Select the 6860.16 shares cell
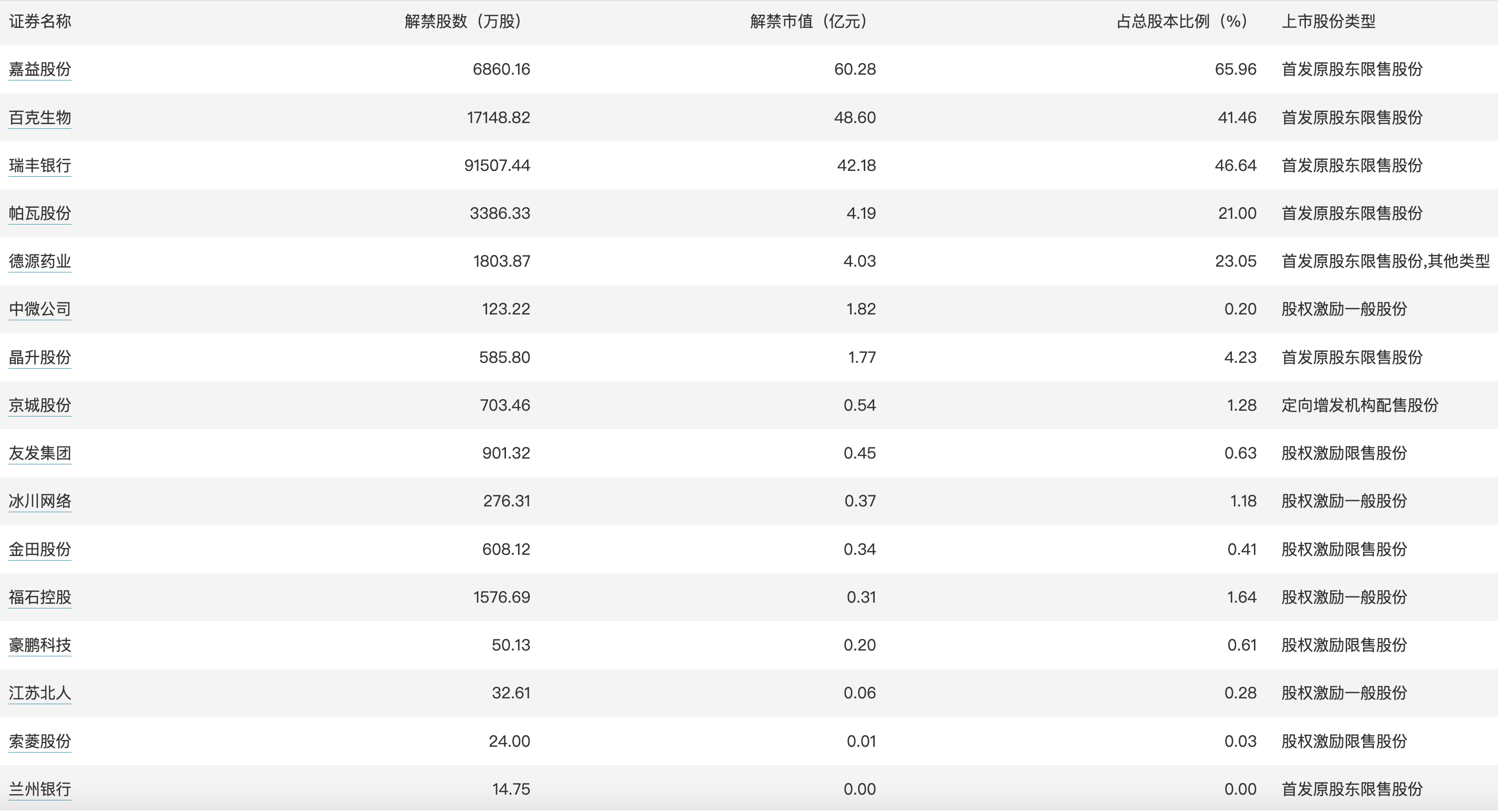Image resolution: width=1498 pixels, height=812 pixels. (x=501, y=69)
